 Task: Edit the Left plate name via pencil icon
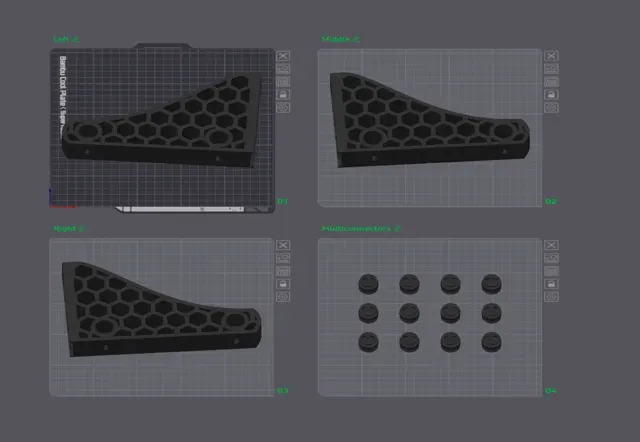pyautogui.click(x=76, y=39)
